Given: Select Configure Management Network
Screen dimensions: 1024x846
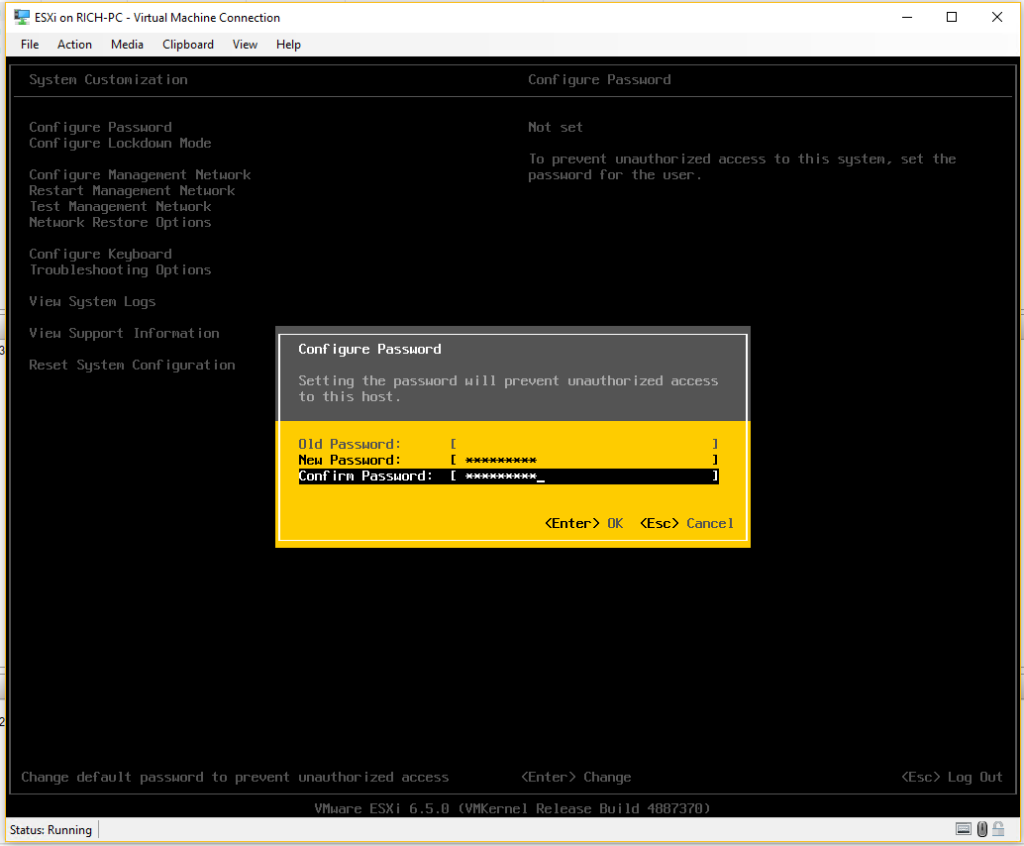Looking at the screenshot, I should coord(140,175).
